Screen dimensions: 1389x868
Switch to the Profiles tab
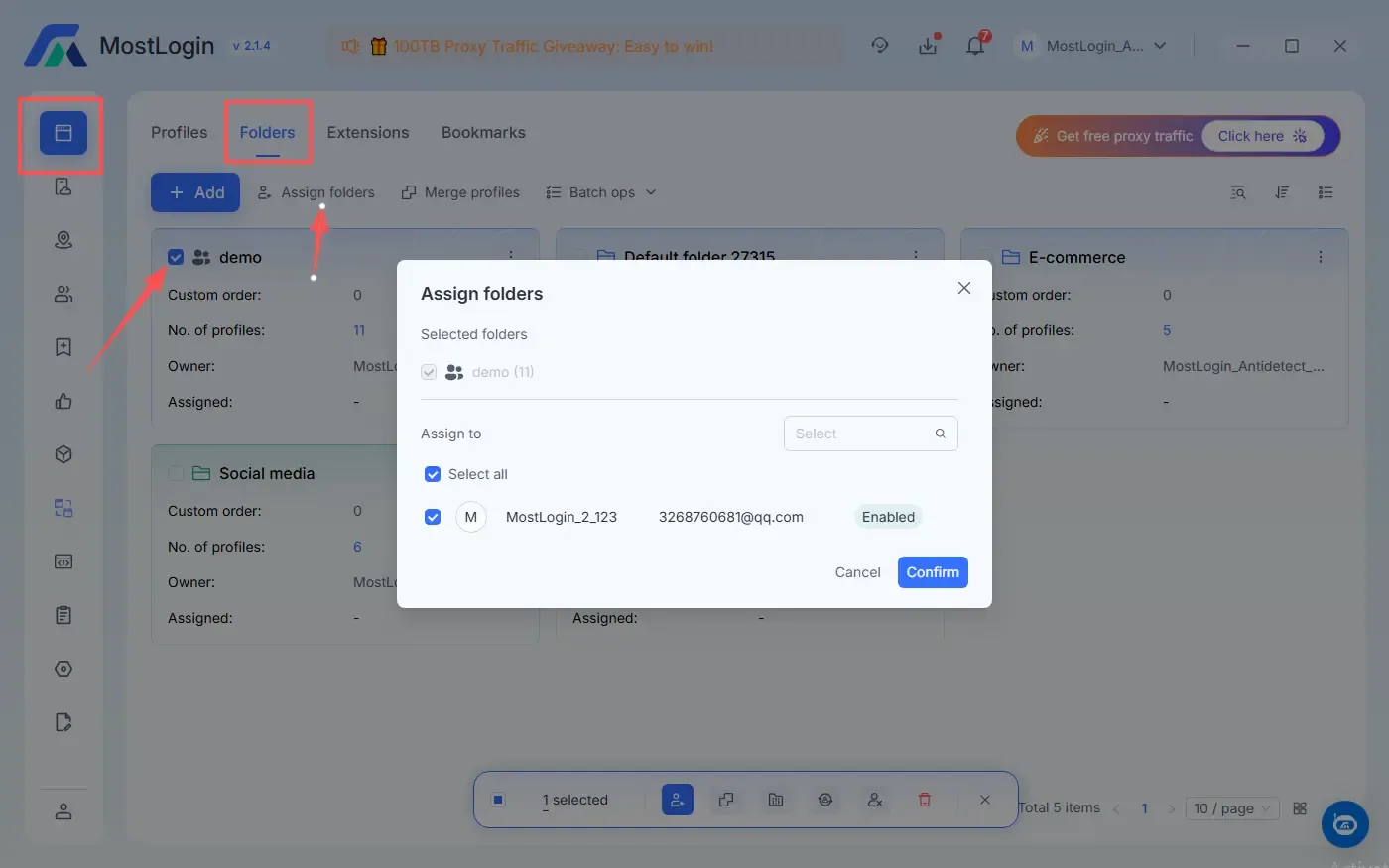tap(180, 133)
